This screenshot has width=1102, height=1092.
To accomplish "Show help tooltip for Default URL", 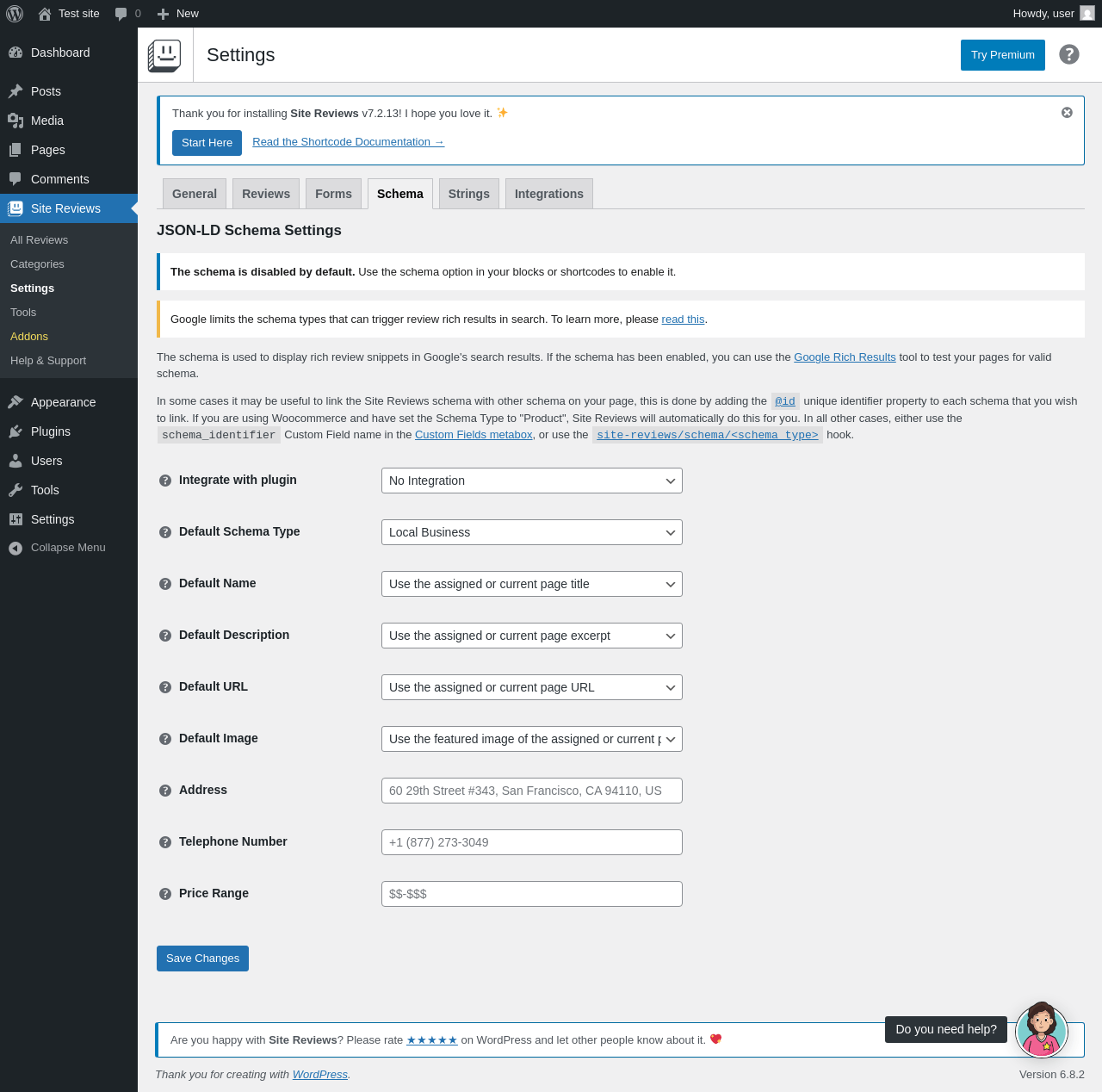I will click(165, 687).
